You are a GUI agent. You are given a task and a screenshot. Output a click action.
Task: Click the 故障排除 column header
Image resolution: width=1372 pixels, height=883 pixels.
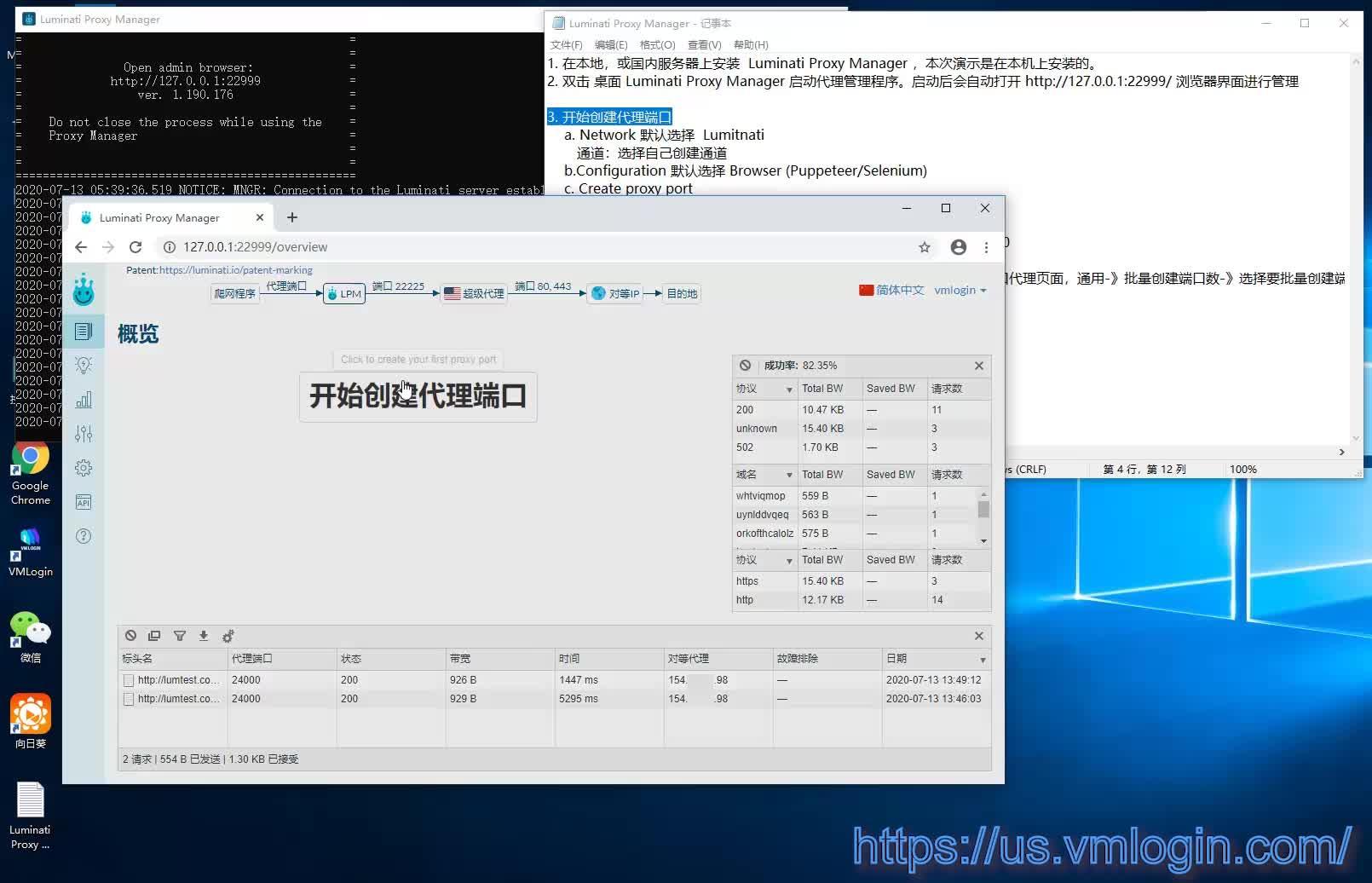tap(827, 659)
